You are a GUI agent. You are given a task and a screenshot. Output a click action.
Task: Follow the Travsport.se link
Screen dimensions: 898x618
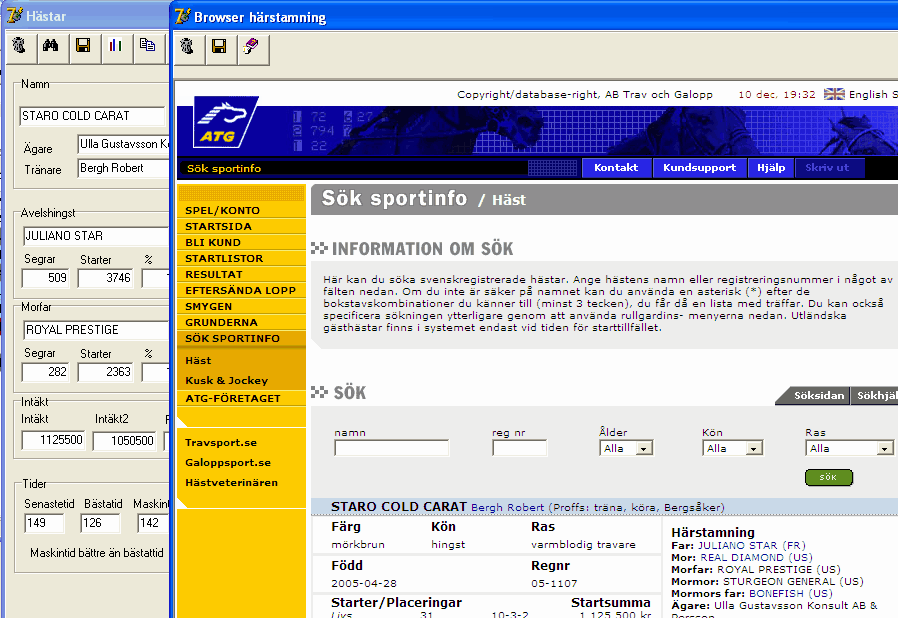(220, 443)
